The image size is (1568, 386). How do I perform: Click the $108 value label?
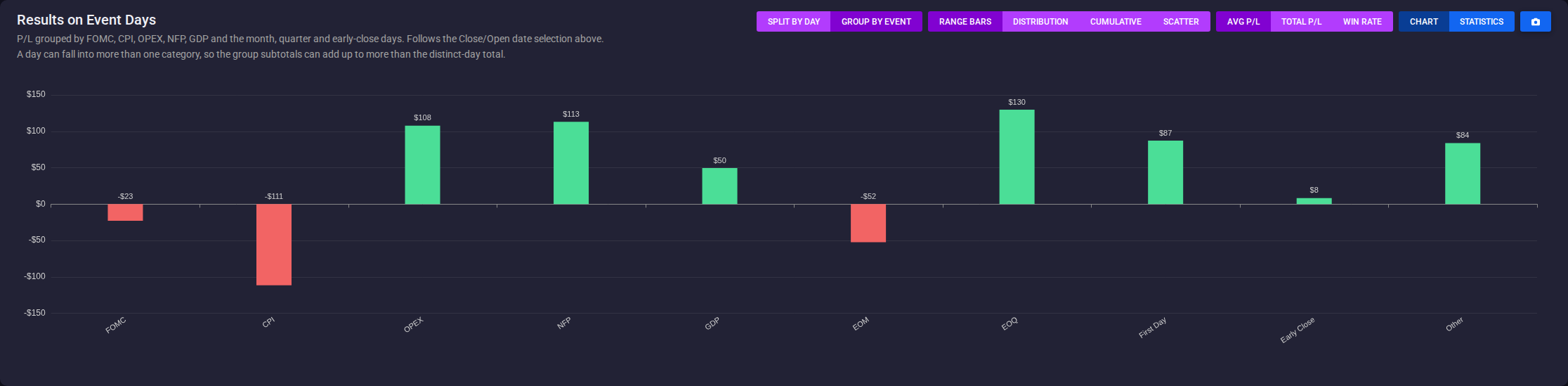point(422,117)
